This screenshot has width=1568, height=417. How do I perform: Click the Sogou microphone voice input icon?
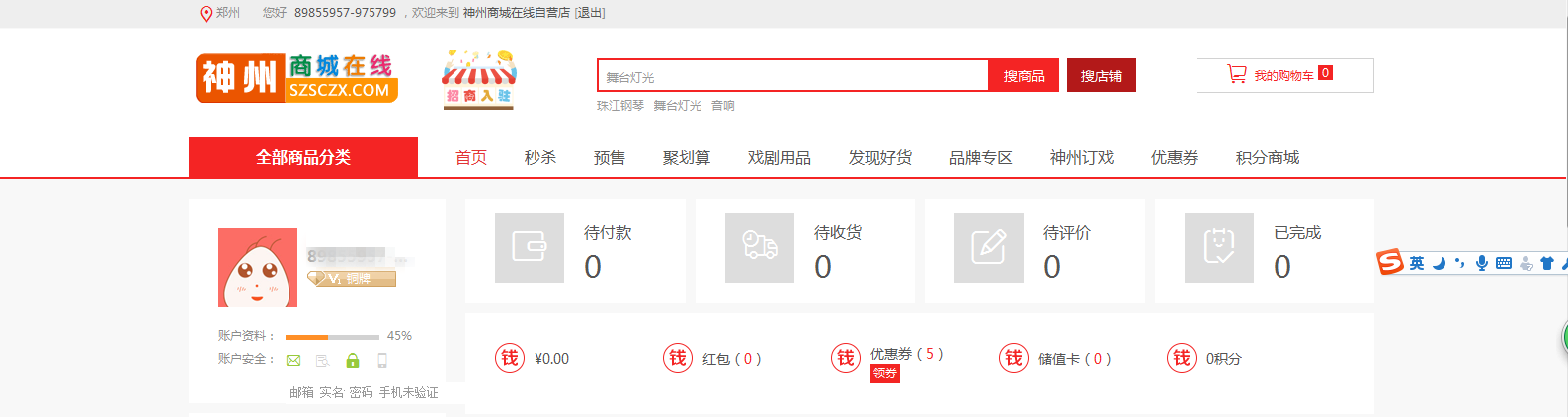pos(1481,263)
